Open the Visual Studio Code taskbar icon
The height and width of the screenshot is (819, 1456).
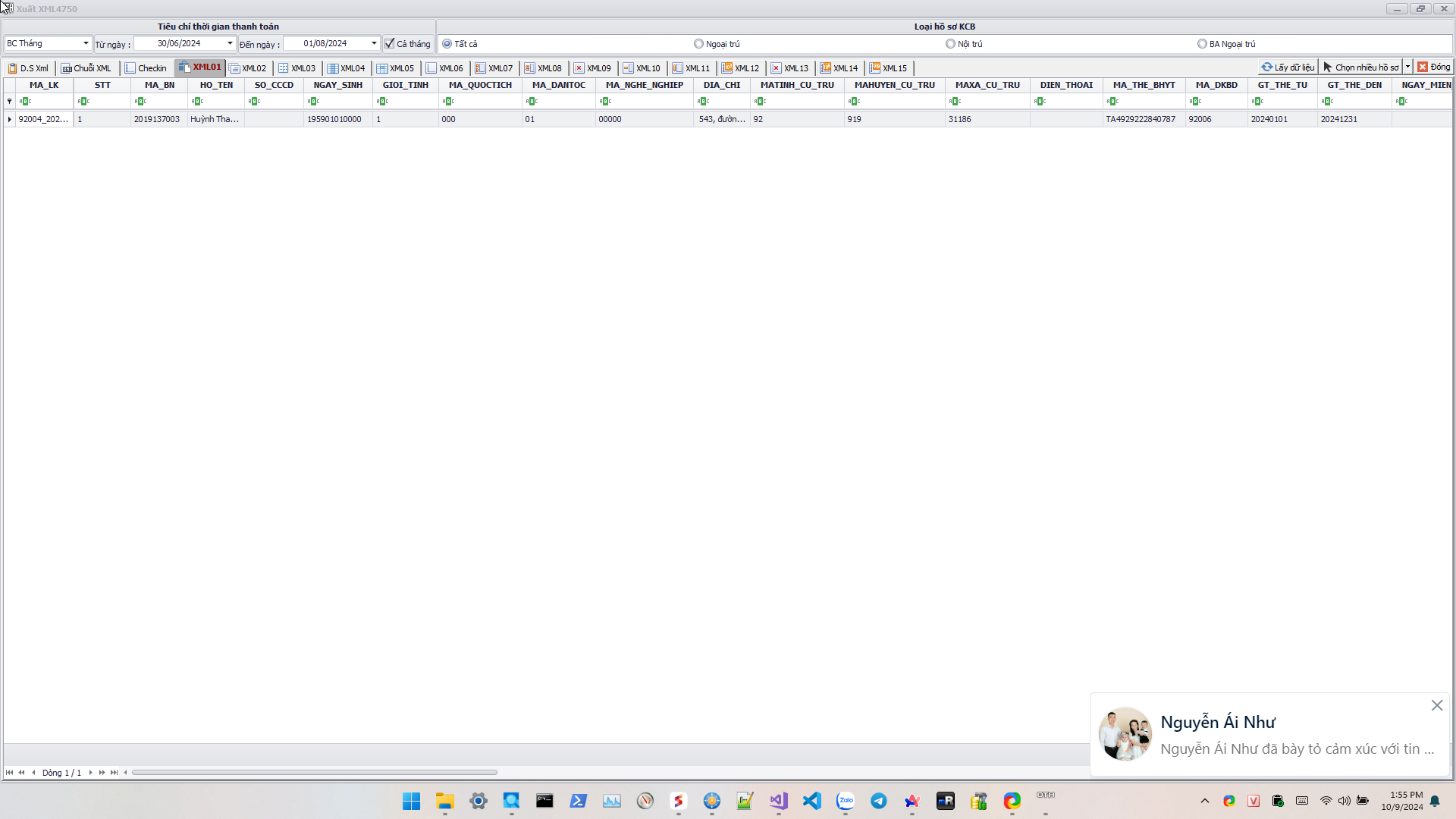point(811,801)
